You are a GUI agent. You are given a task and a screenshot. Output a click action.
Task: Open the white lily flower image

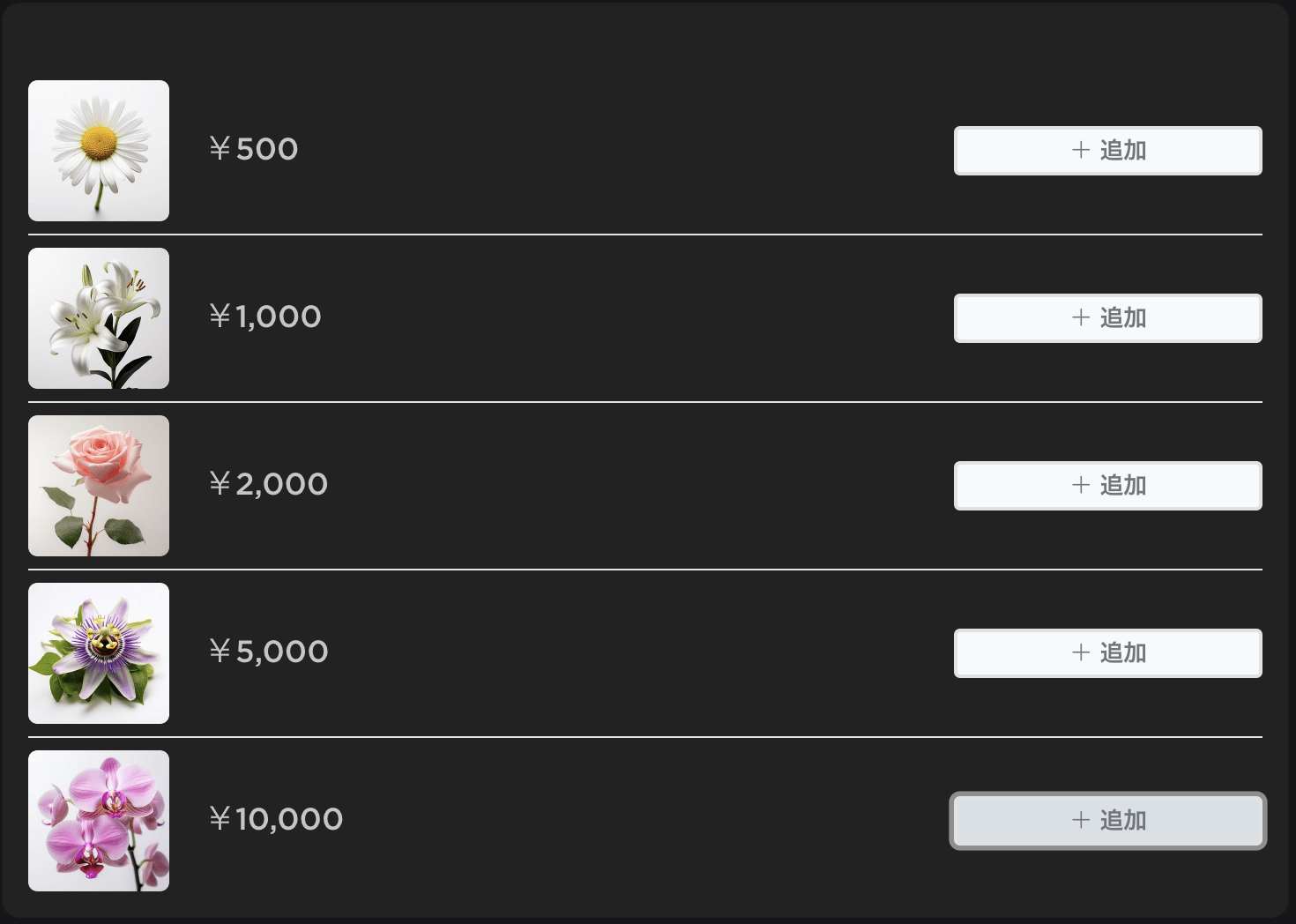pyautogui.click(x=99, y=318)
